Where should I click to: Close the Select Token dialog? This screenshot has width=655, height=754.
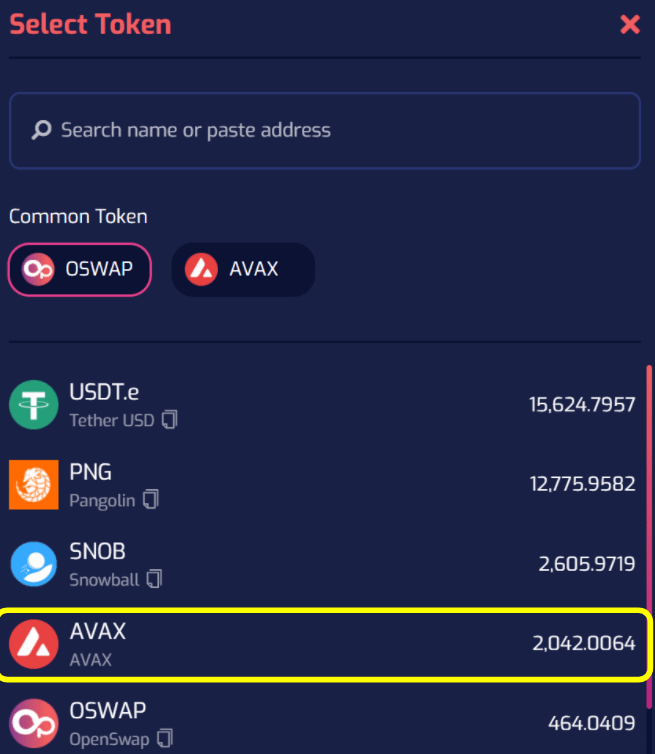(x=630, y=25)
